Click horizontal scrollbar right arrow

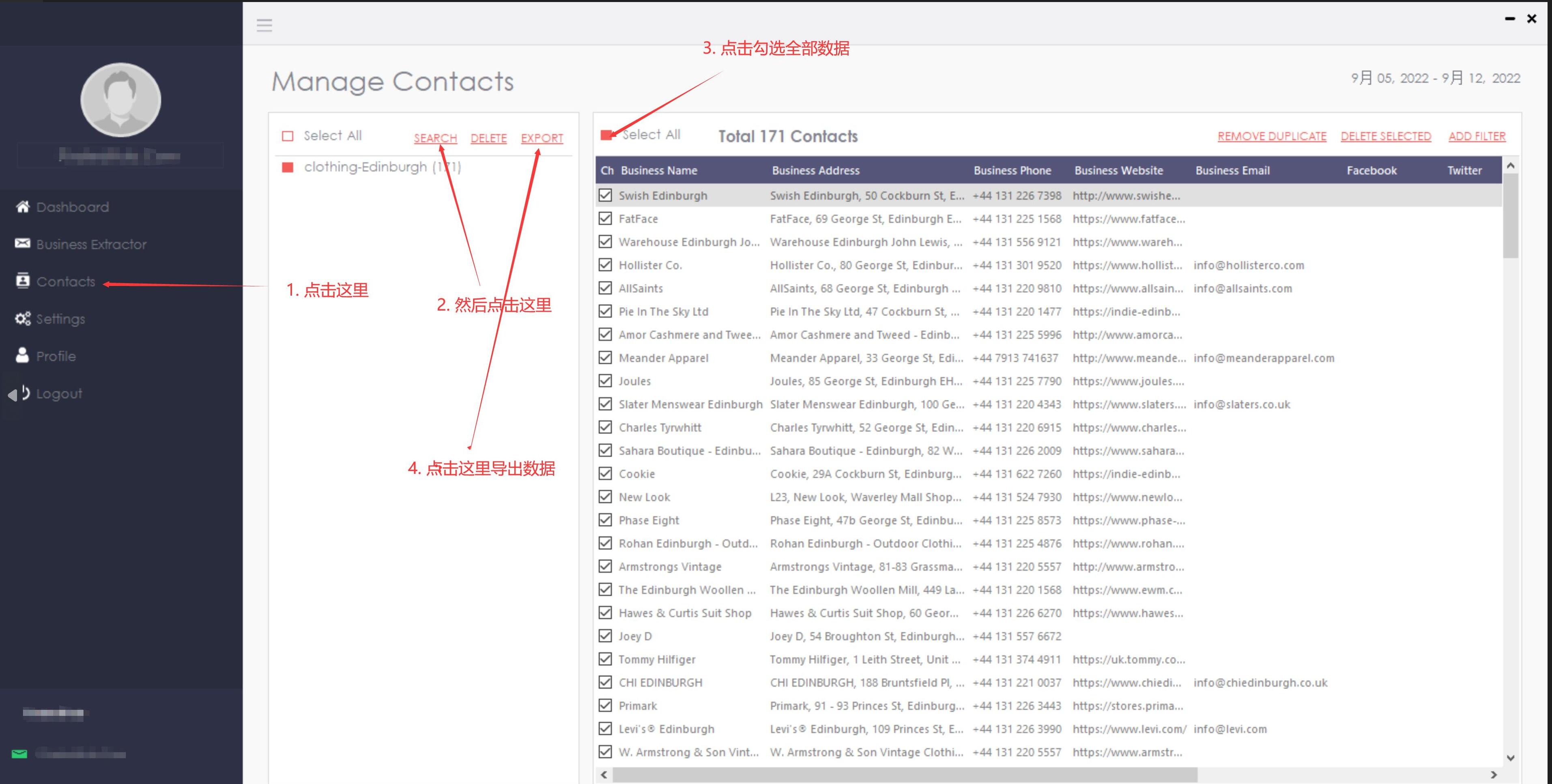[x=1493, y=775]
